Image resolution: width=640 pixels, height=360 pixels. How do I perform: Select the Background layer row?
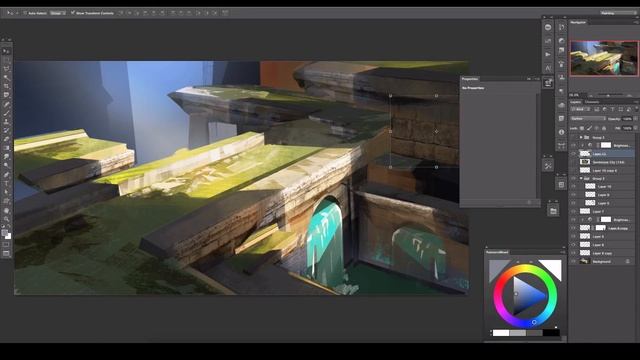(x=603, y=261)
